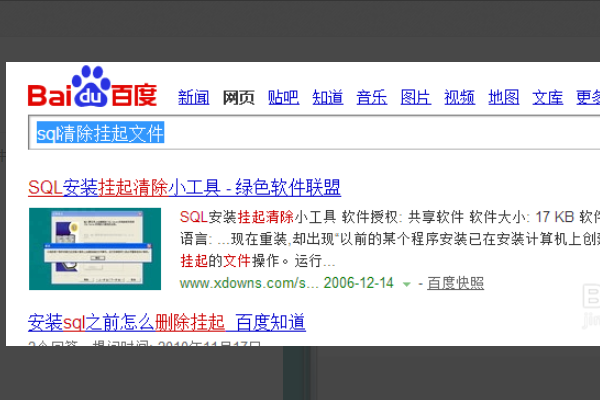
Task: Open the 地图 tab
Action: (x=504, y=97)
